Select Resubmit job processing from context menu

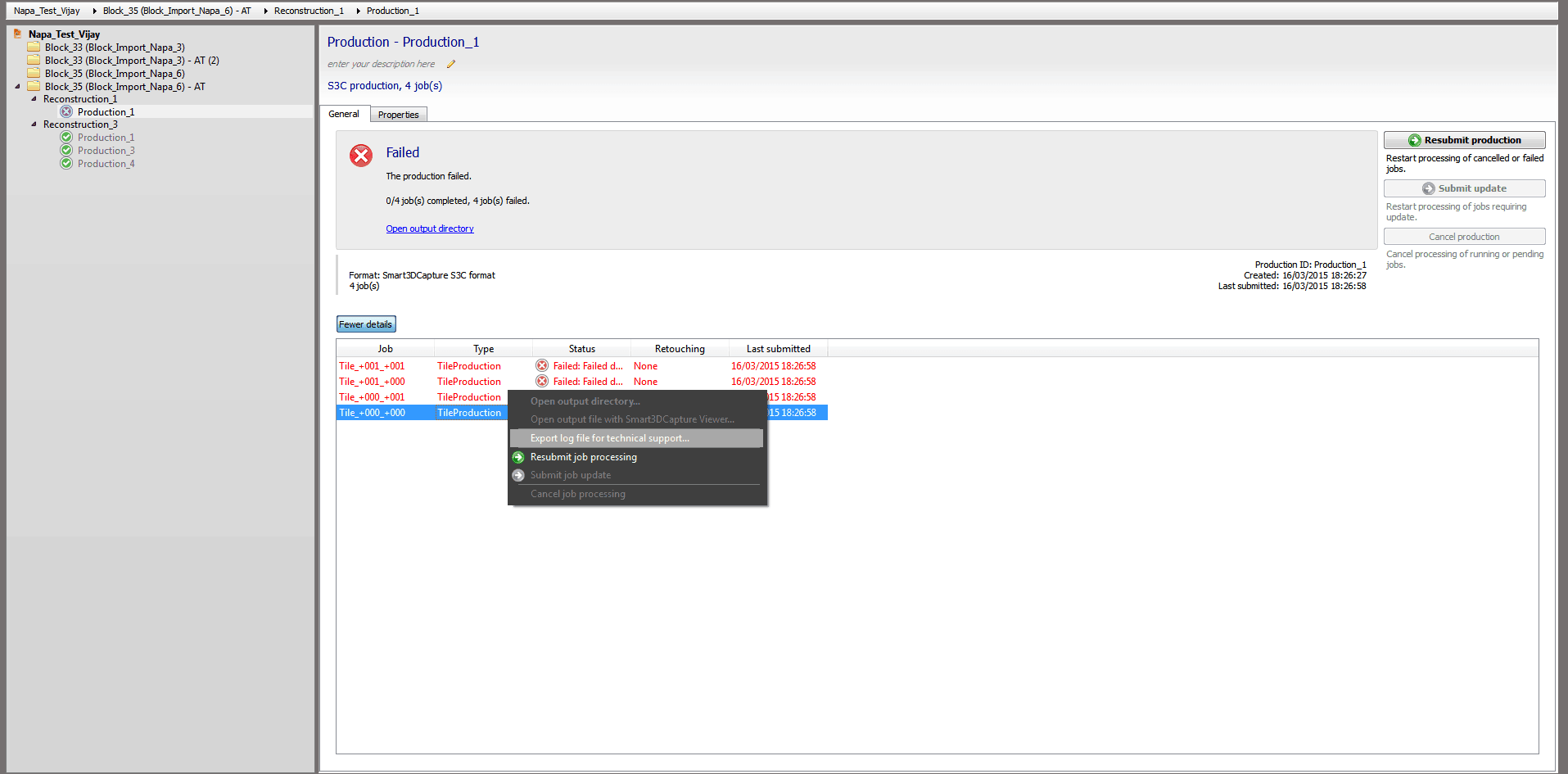pos(583,457)
